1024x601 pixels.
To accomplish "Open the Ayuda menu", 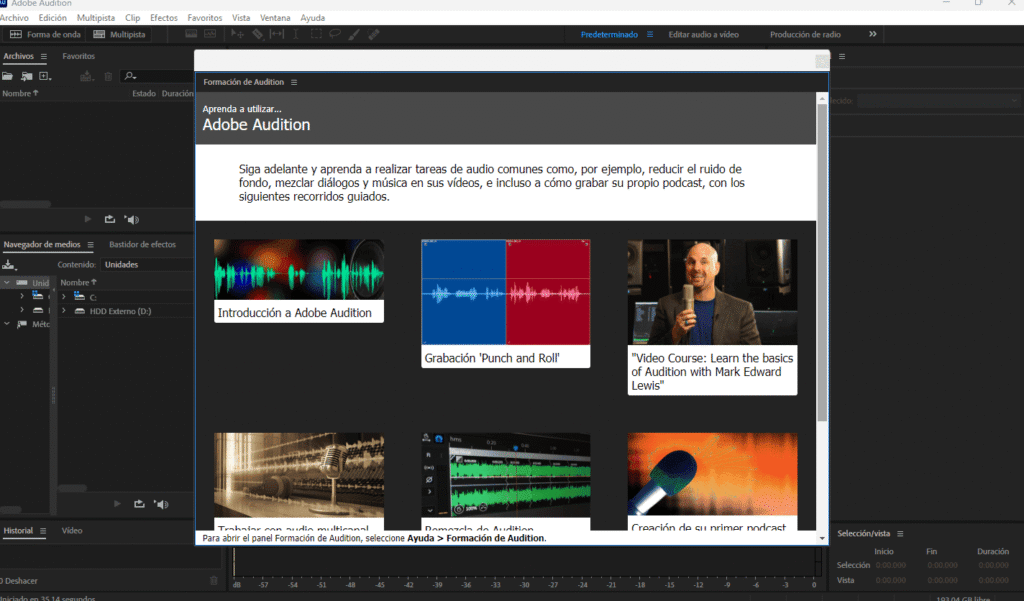I will pyautogui.click(x=312, y=18).
